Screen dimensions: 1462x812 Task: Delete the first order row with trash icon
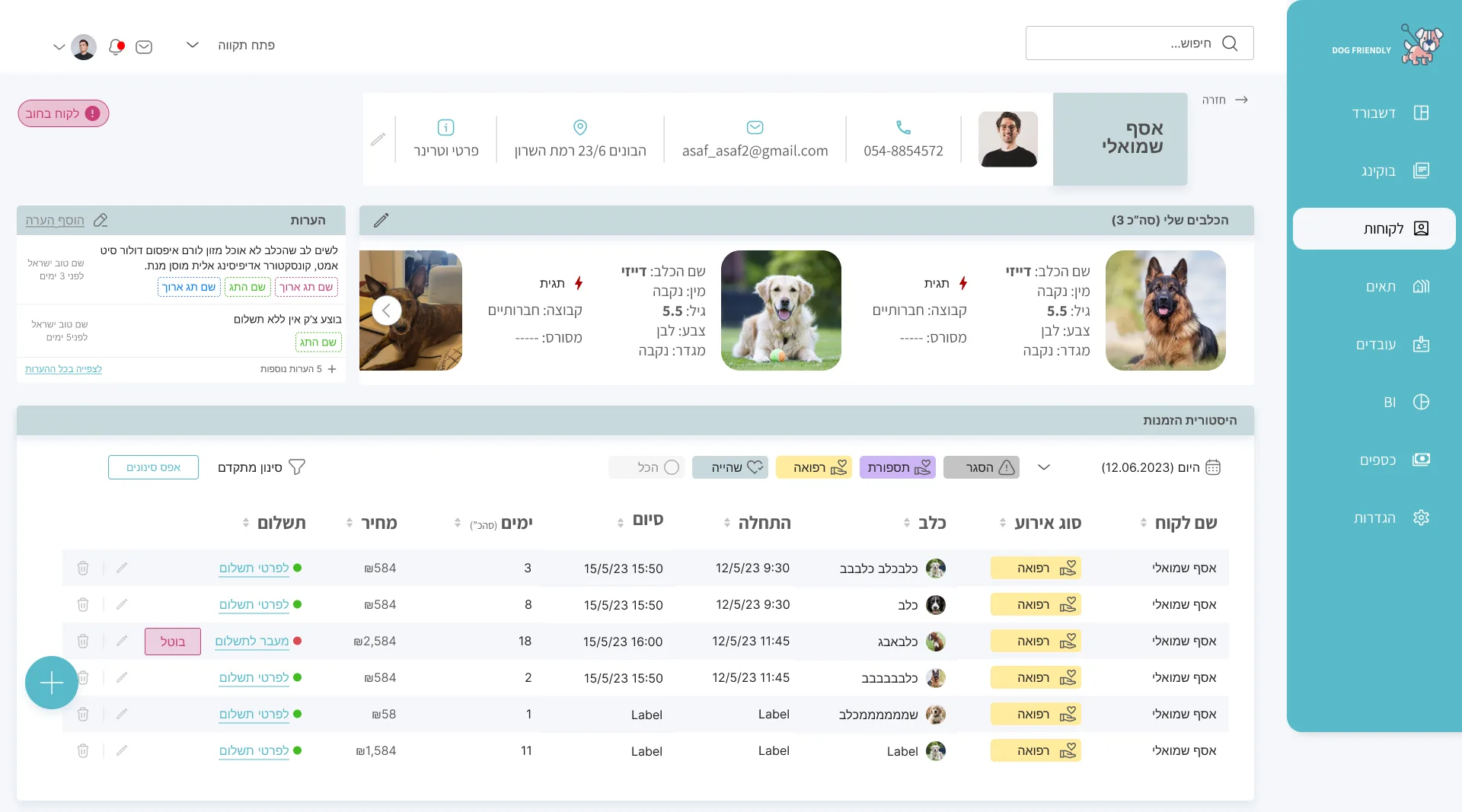(83, 568)
